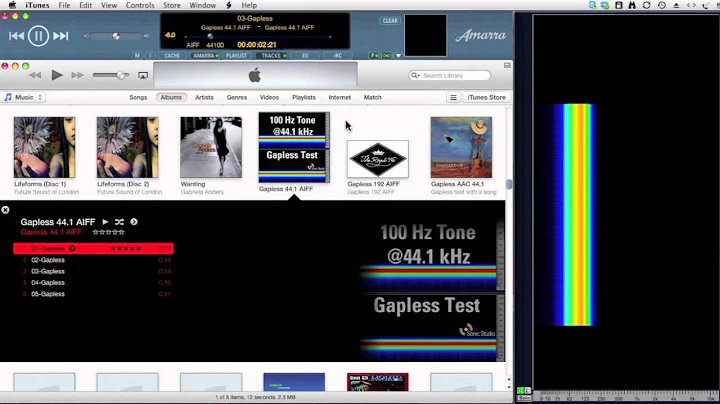
Task: Click the eject menu bar icon
Action: [676, 5]
